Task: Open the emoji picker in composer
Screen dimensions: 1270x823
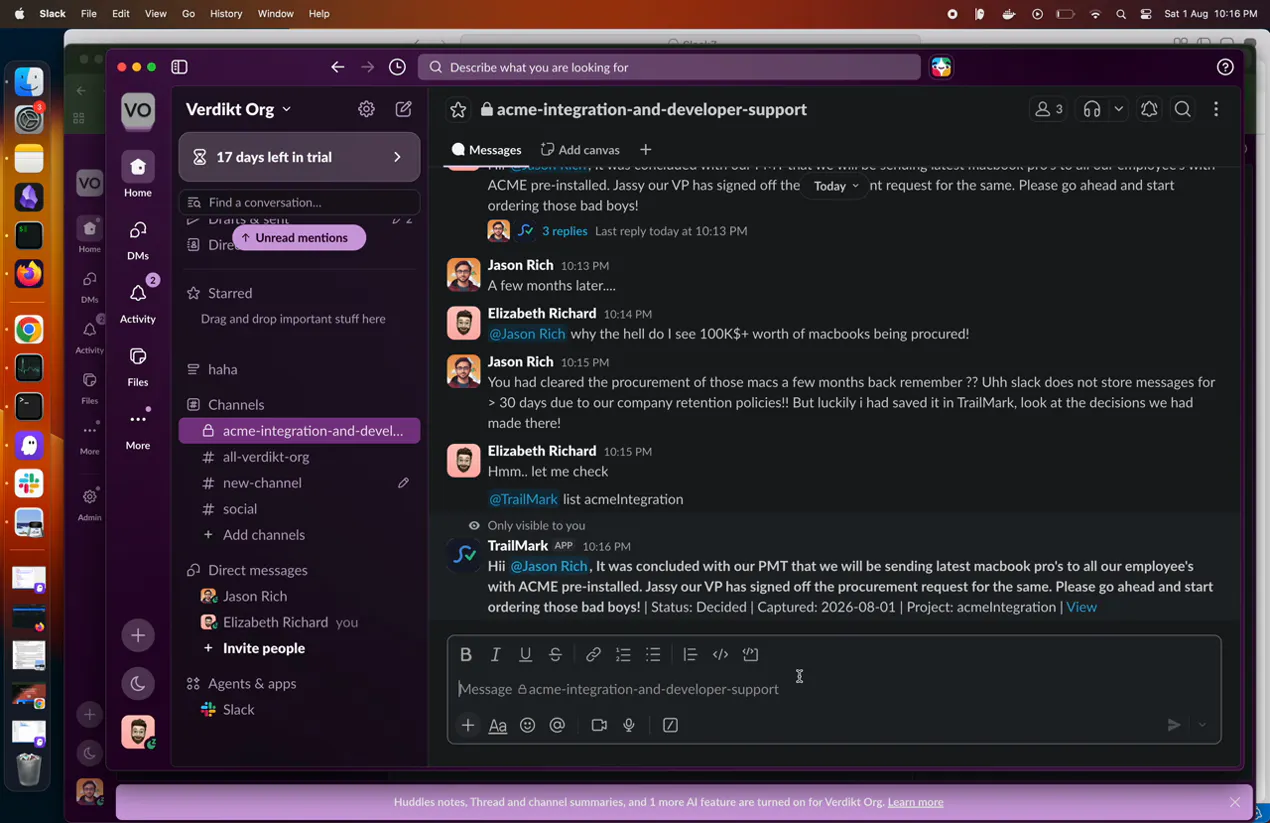Action: 527,725
